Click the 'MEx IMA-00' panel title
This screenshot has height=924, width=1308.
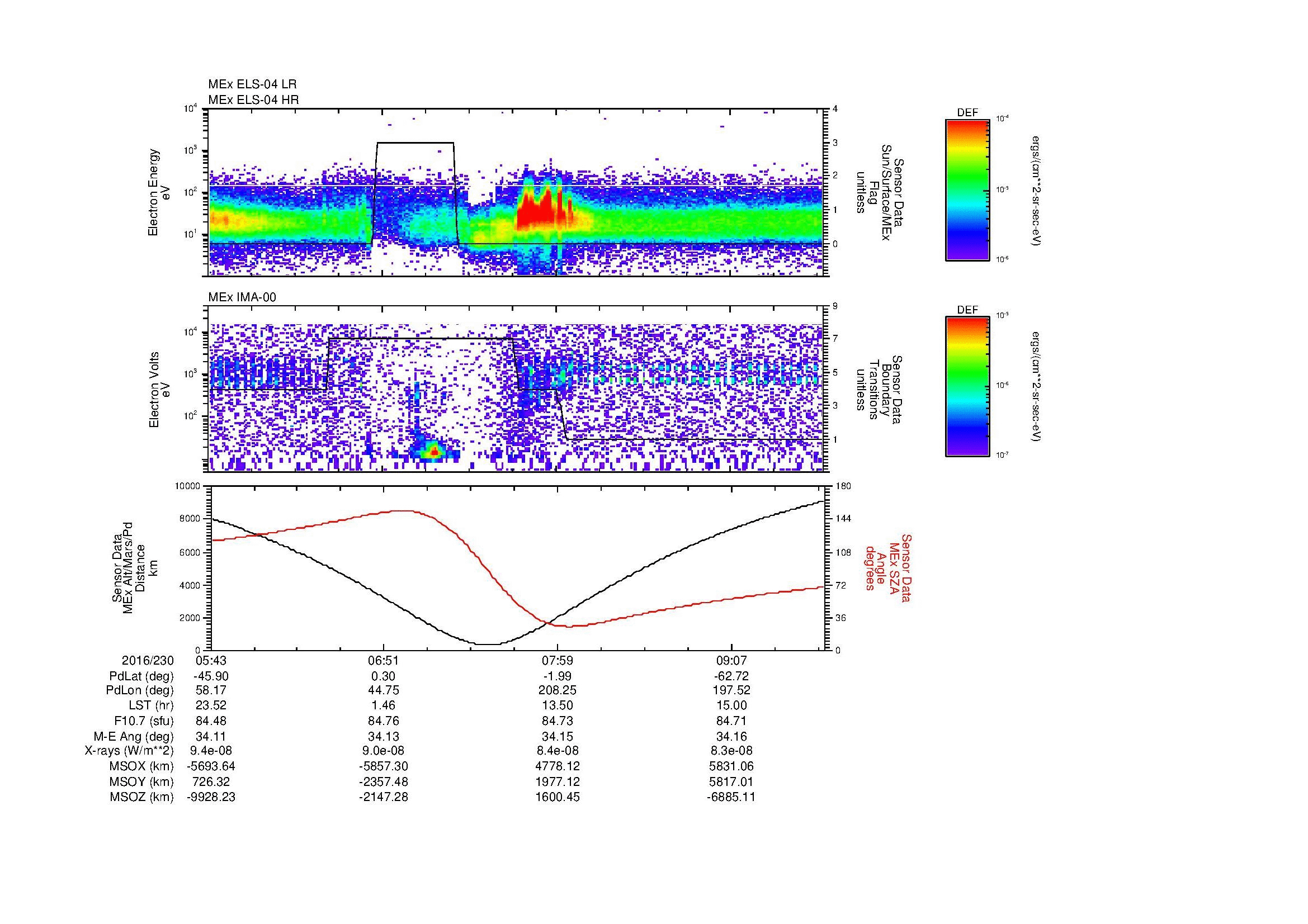242,297
